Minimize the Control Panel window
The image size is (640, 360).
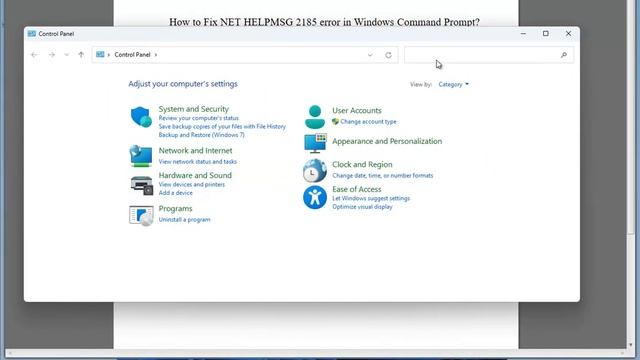tap(523, 34)
